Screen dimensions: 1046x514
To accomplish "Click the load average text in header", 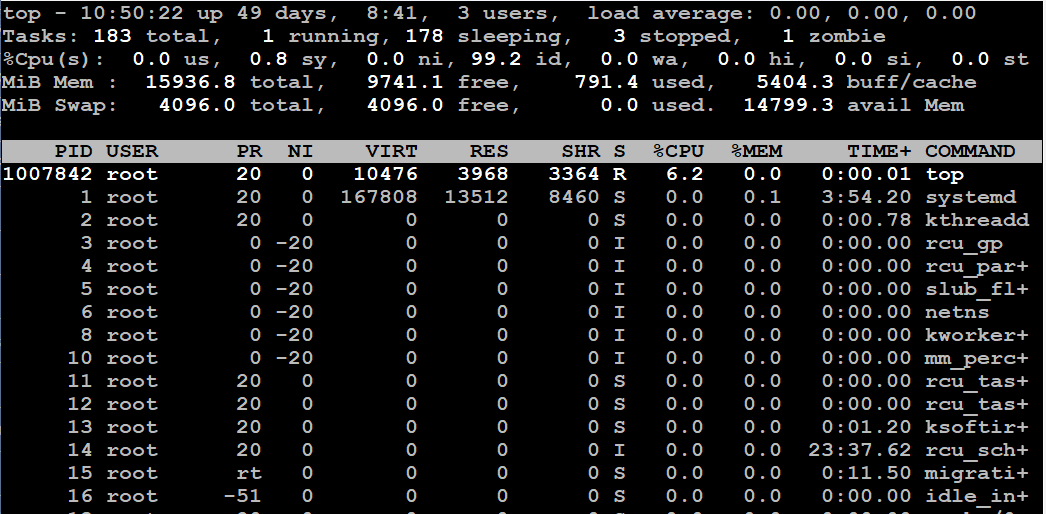I will point(680,13).
